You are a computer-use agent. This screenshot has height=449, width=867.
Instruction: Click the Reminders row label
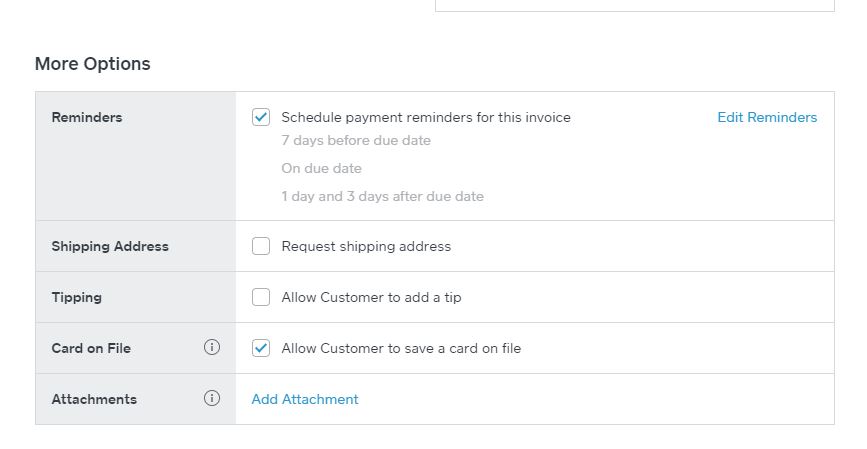(87, 117)
